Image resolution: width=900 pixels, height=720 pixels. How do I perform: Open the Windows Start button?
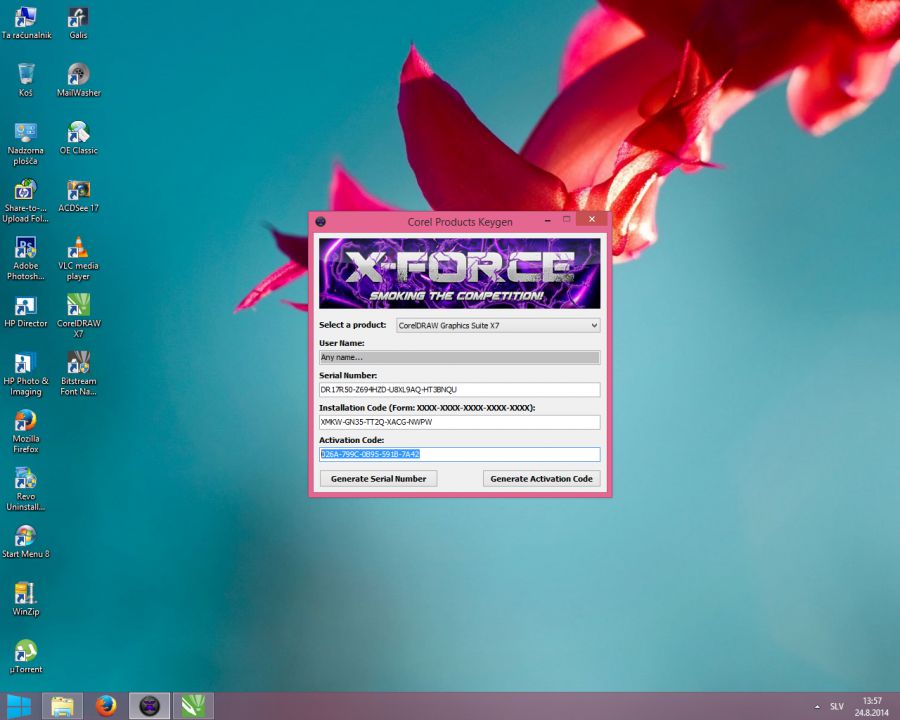(18, 706)
